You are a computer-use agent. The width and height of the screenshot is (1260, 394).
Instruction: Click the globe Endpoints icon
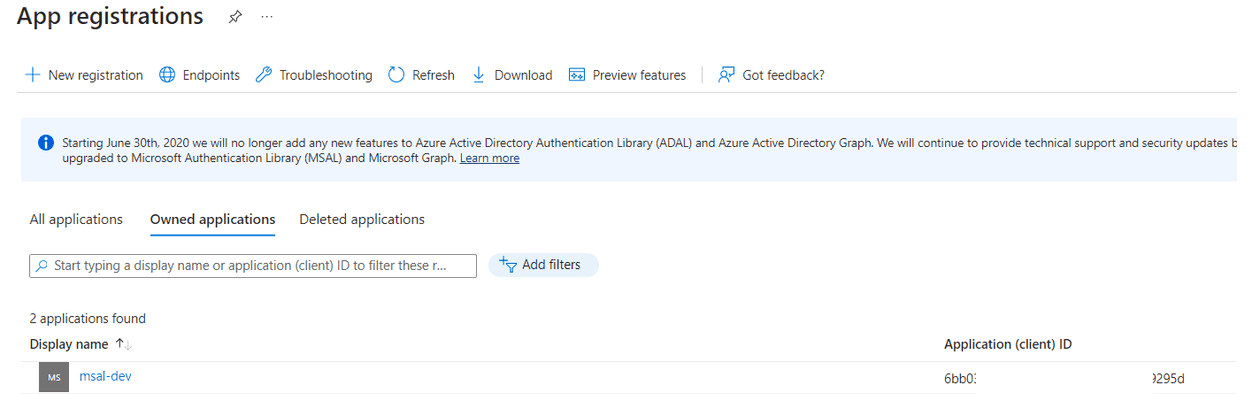tap(167, 75)
